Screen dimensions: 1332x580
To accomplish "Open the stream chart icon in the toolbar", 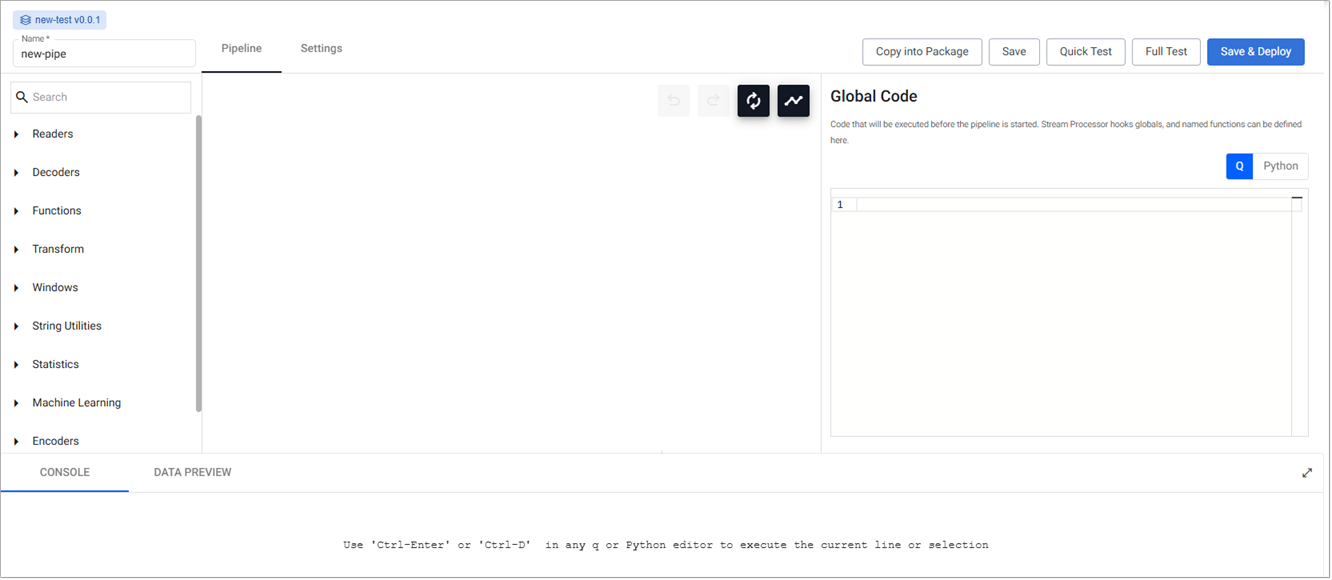I will click(793, 100).
